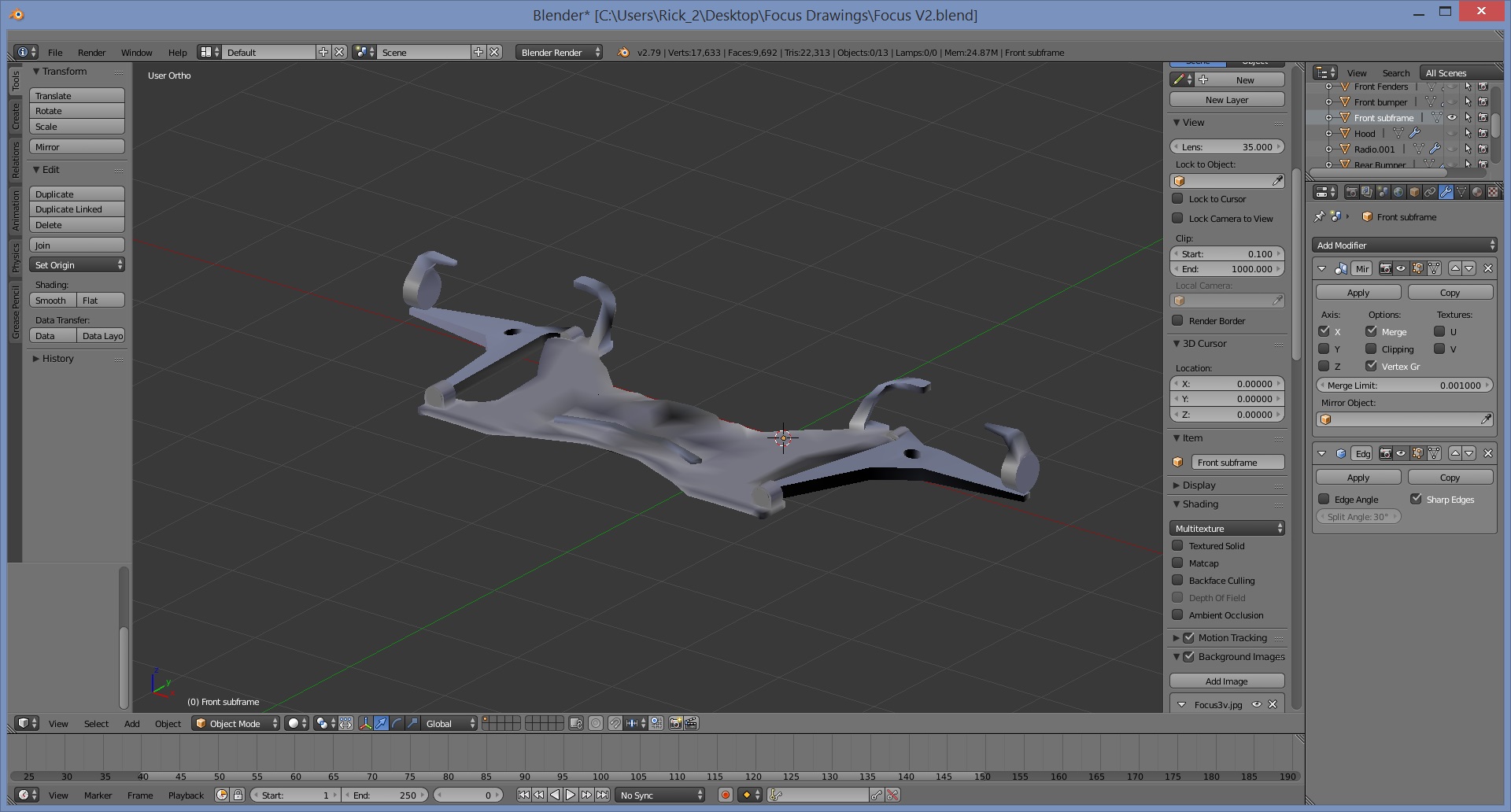The image size is (1511, 812).
Task: Open the Object Mode selector
Action: coord(235,723)
